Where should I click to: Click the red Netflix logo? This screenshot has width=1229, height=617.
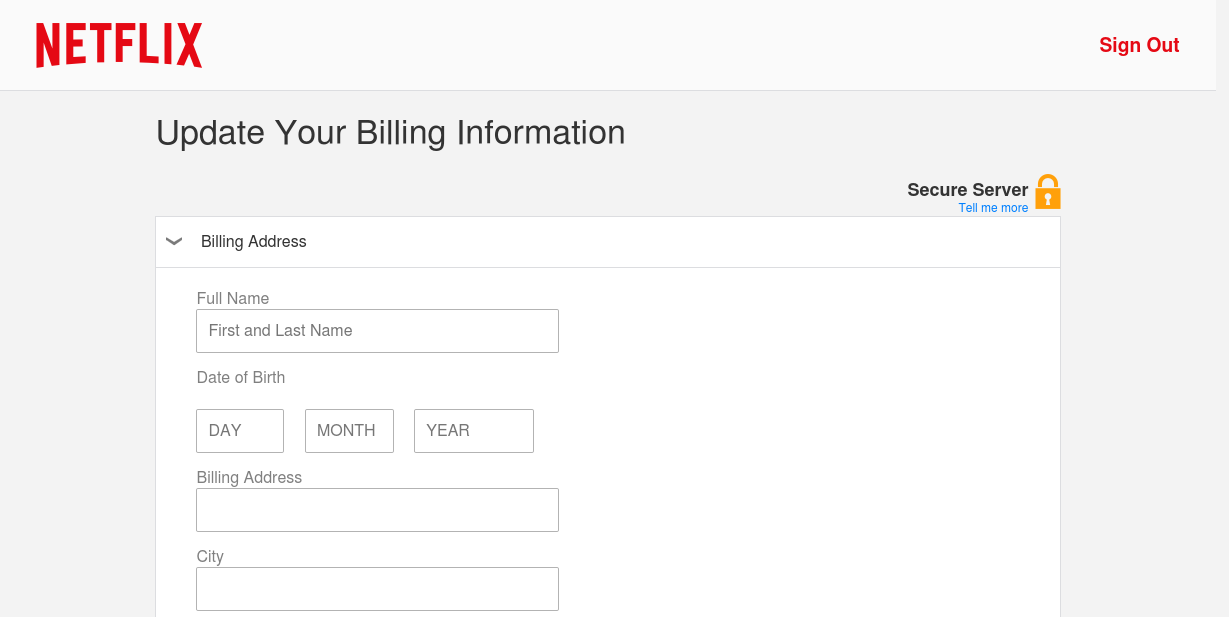[x=119, y=45]
